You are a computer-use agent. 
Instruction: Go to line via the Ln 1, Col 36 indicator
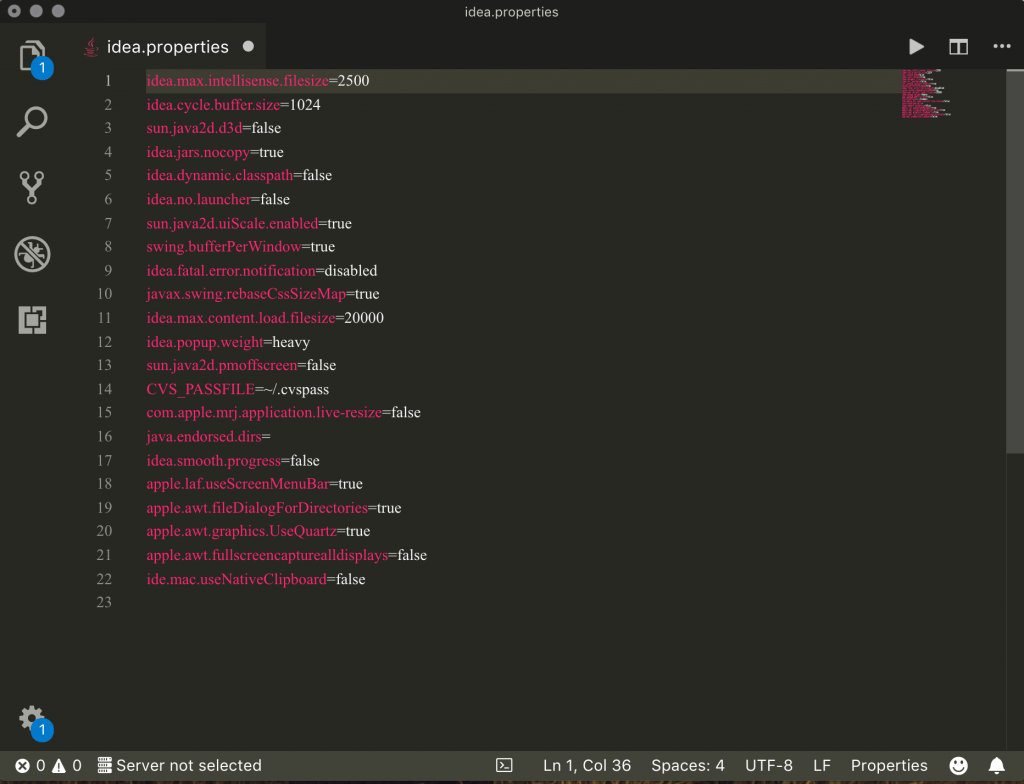click(x=587, y=765)
